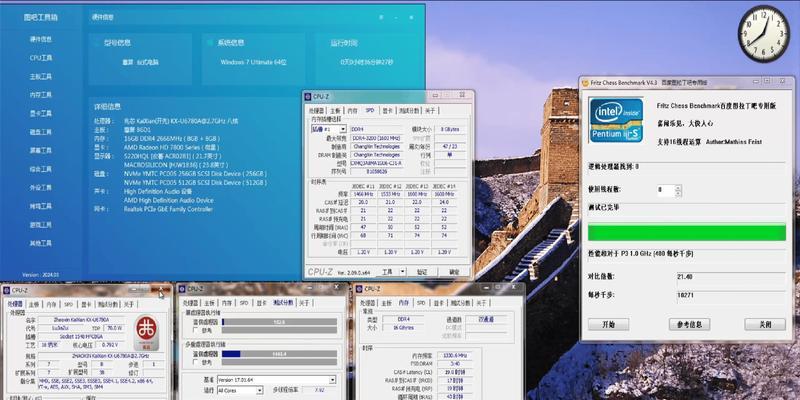800x400 pixels.
Task: Click the 工具 button in CPU-Z SPD window
Action: click(388, 272)
